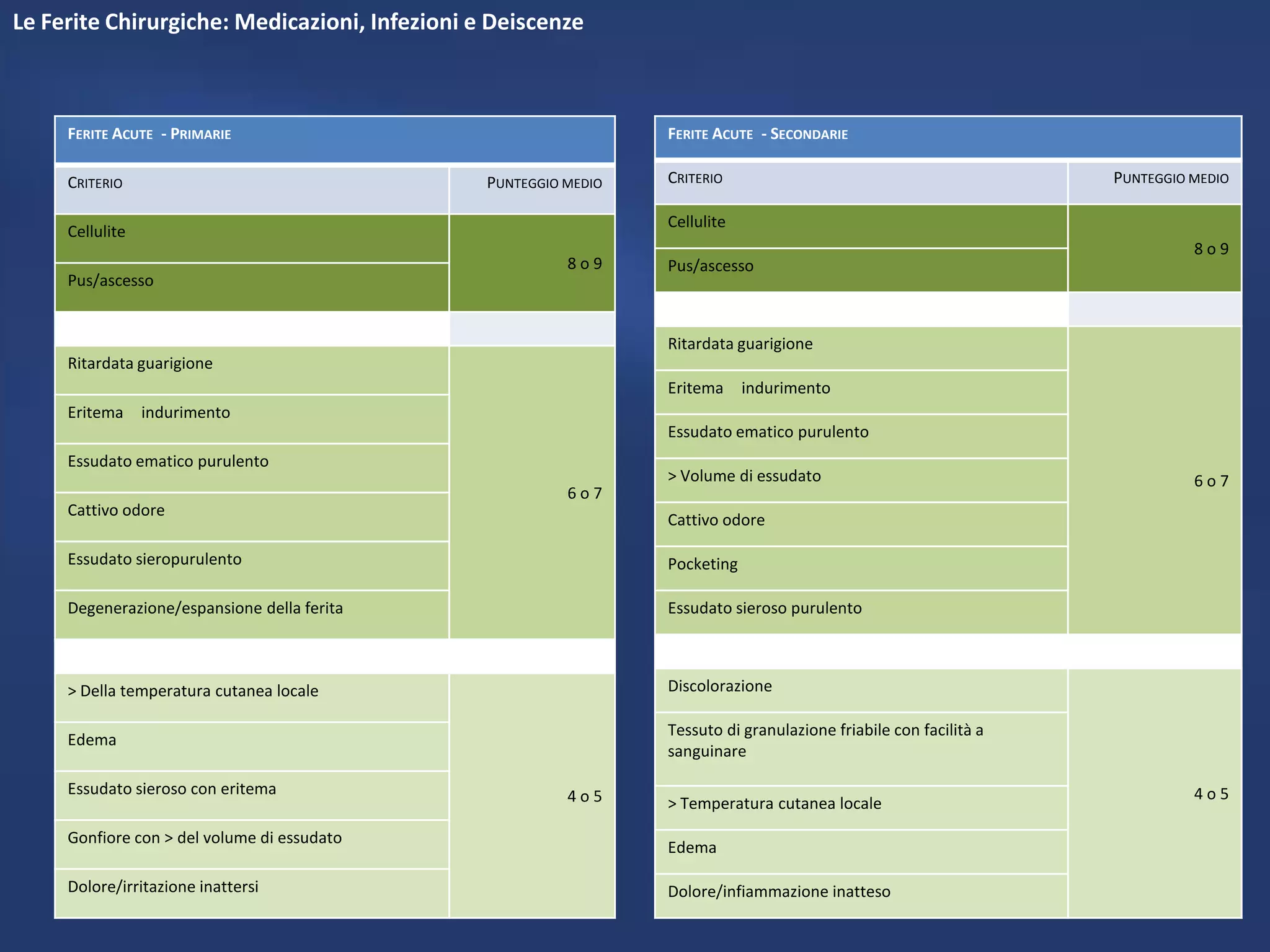Select the 'Ferite Acute - Secondarie' table header
The image size is (1270, 952).
[x=948, y=137]
